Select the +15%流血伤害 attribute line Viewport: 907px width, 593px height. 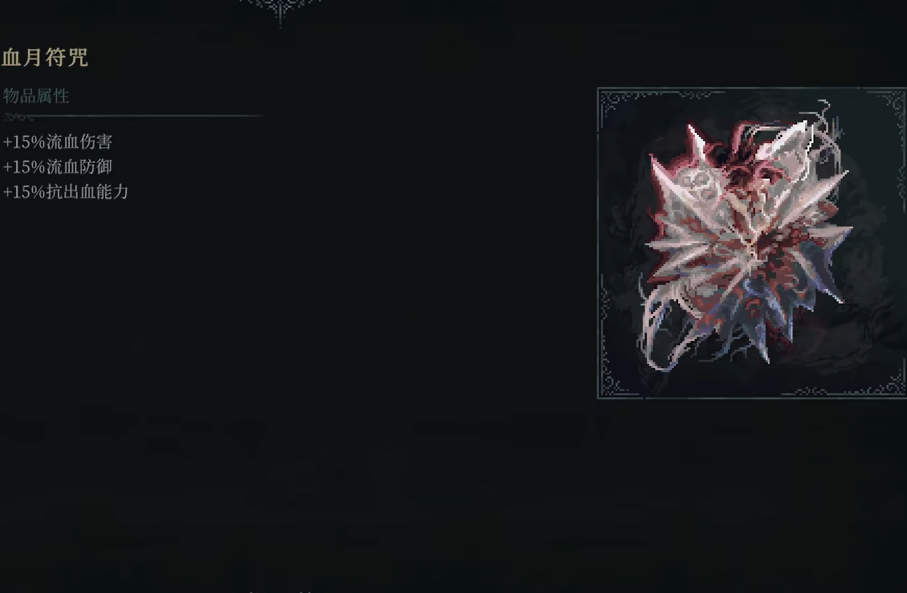pos(57,142)
